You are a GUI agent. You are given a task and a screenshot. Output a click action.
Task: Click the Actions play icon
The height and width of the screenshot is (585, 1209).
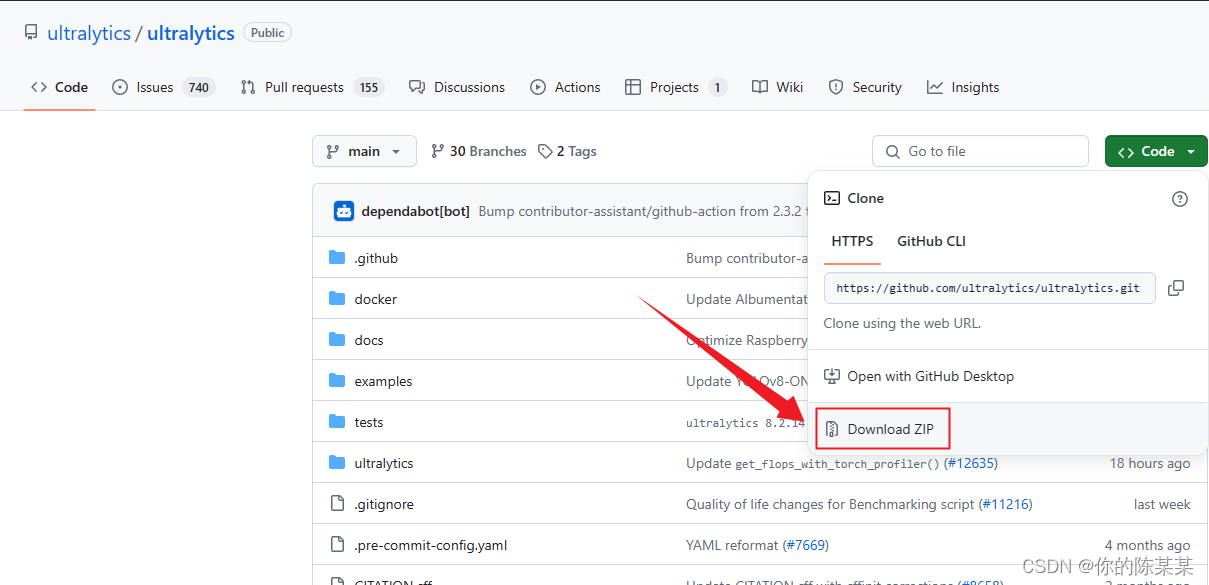(x=538, y=87)
